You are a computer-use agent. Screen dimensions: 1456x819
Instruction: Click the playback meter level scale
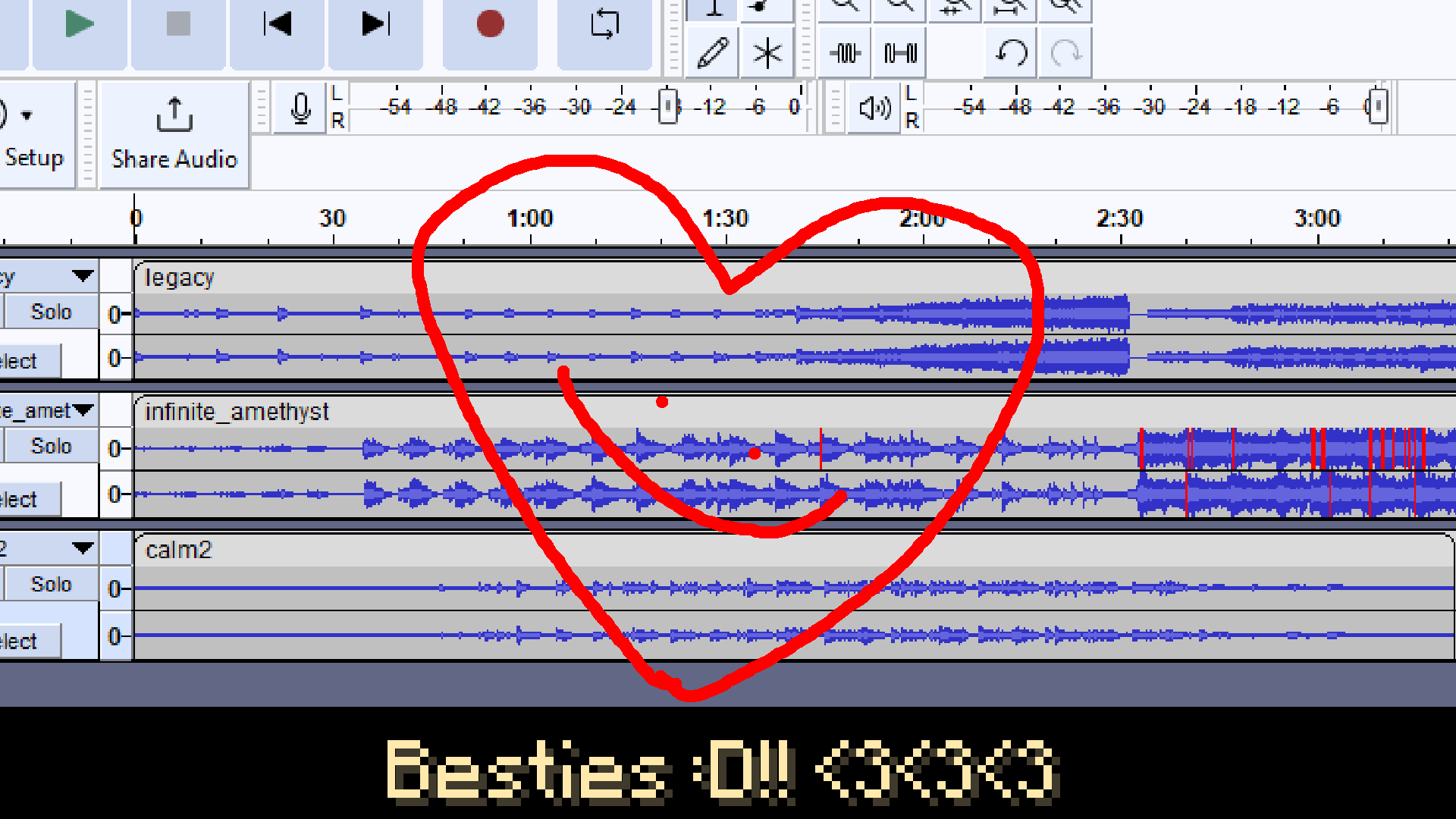pyautogui.click(x=1158, y=108)
